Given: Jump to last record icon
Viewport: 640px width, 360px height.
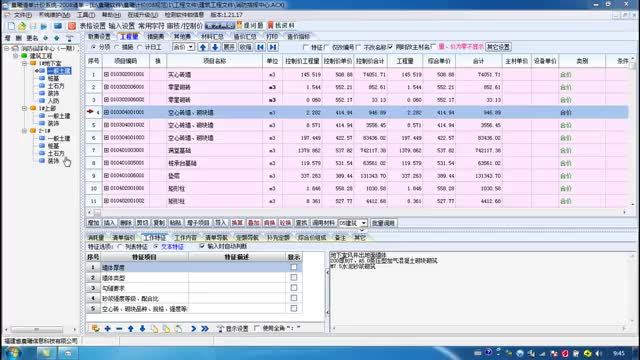Looking at the screenshot, I should 273,47.
